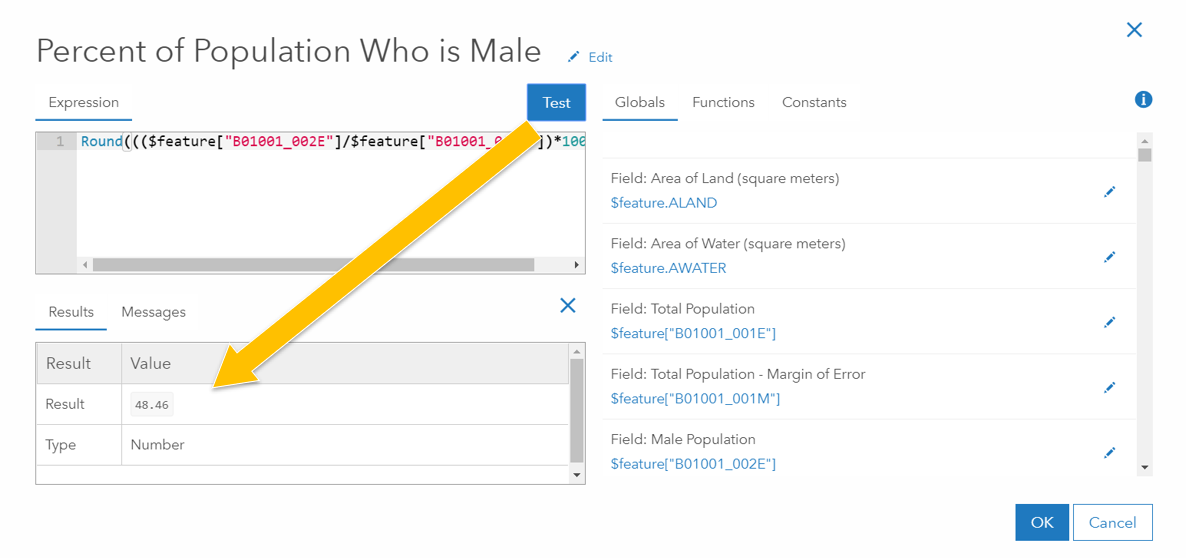Run the expression with Test button

[556, 103]
